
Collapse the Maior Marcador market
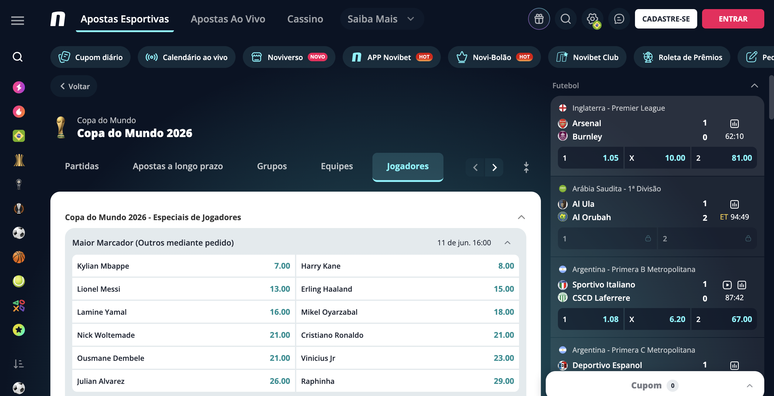pyautogui.click(x=507, y=242)
